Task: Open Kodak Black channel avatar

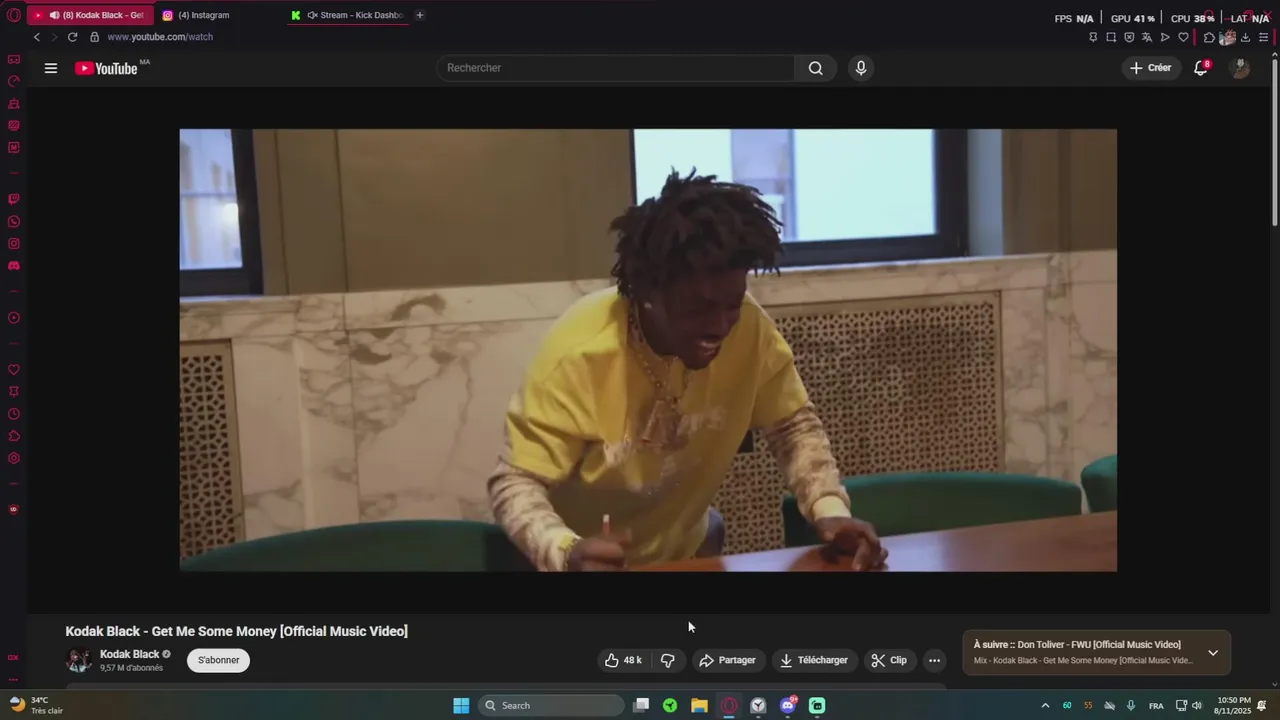Action: pos(78,660)
